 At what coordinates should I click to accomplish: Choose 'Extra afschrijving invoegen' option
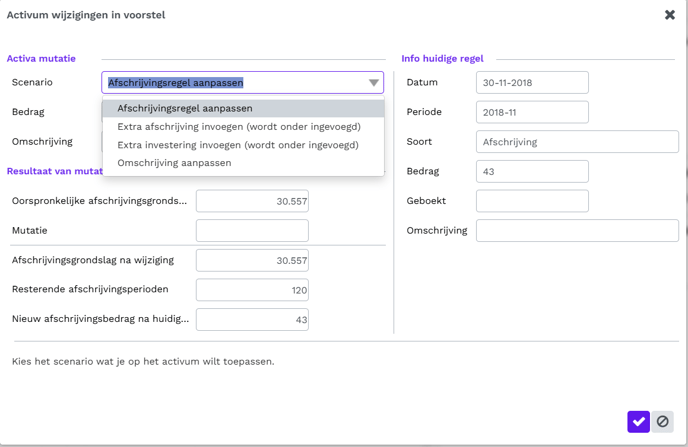(x=238, y=127)
